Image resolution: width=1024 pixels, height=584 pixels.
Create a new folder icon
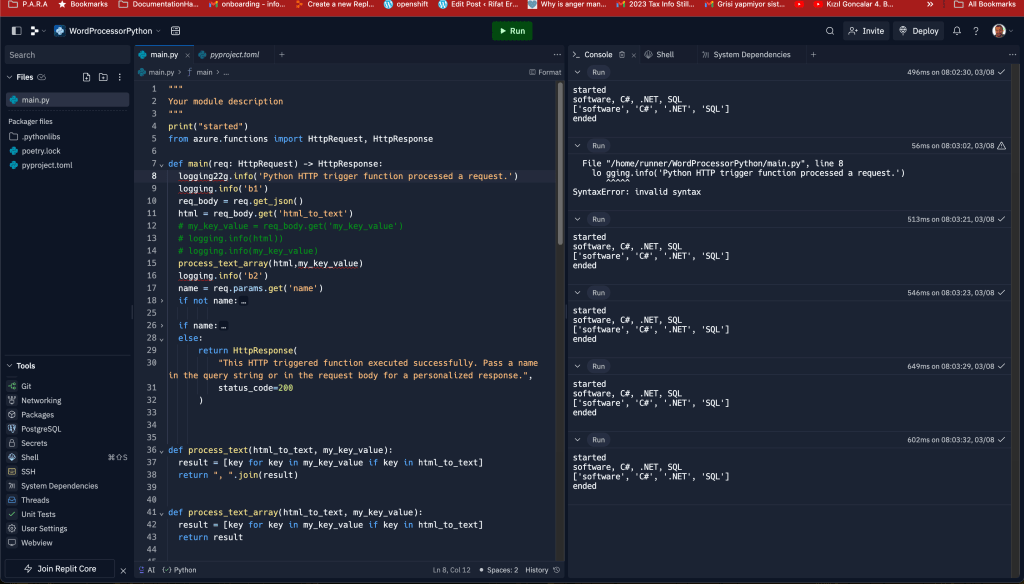(x=103, y=77)
